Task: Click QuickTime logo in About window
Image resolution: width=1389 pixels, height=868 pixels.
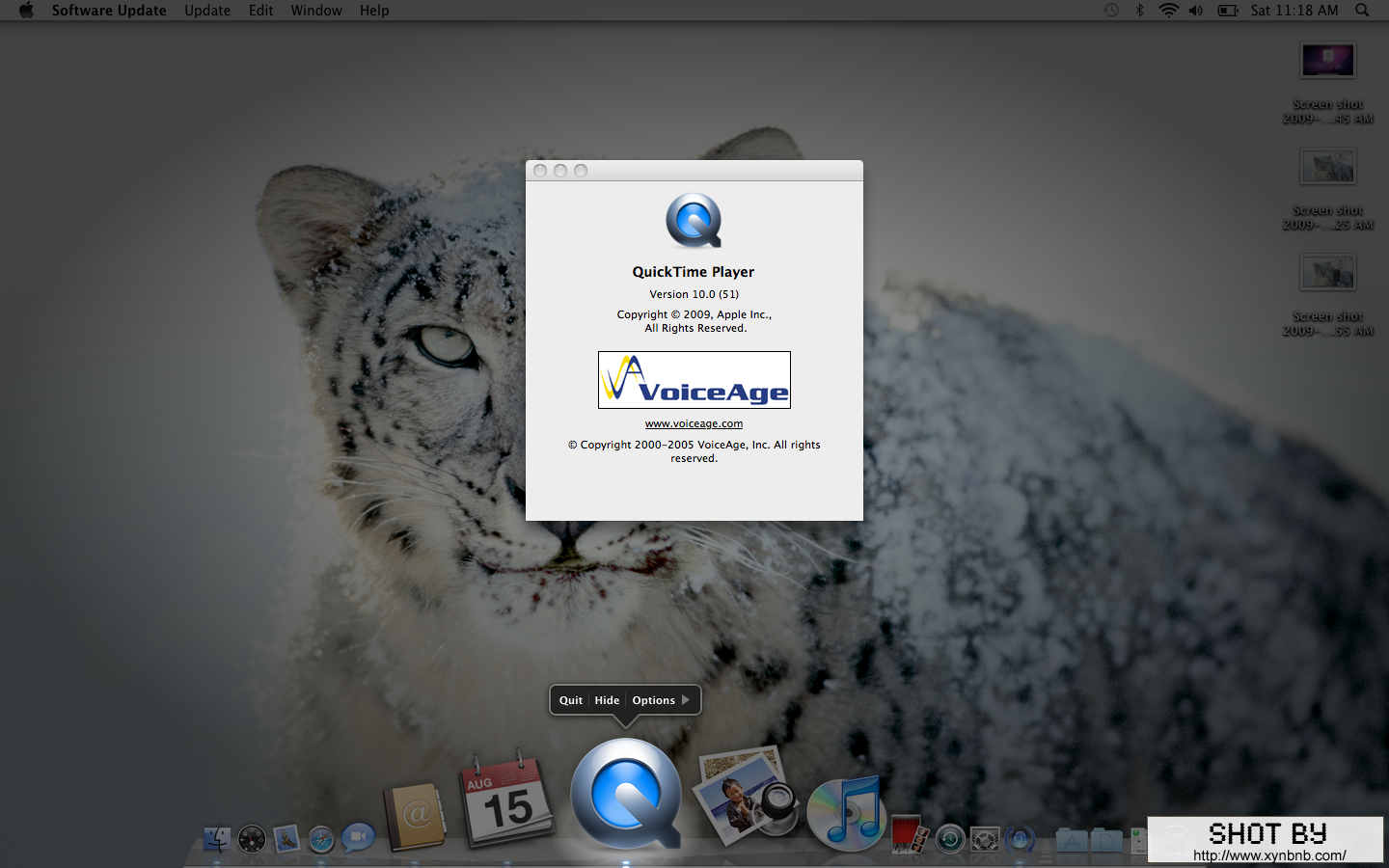Action: click(694, 221)
